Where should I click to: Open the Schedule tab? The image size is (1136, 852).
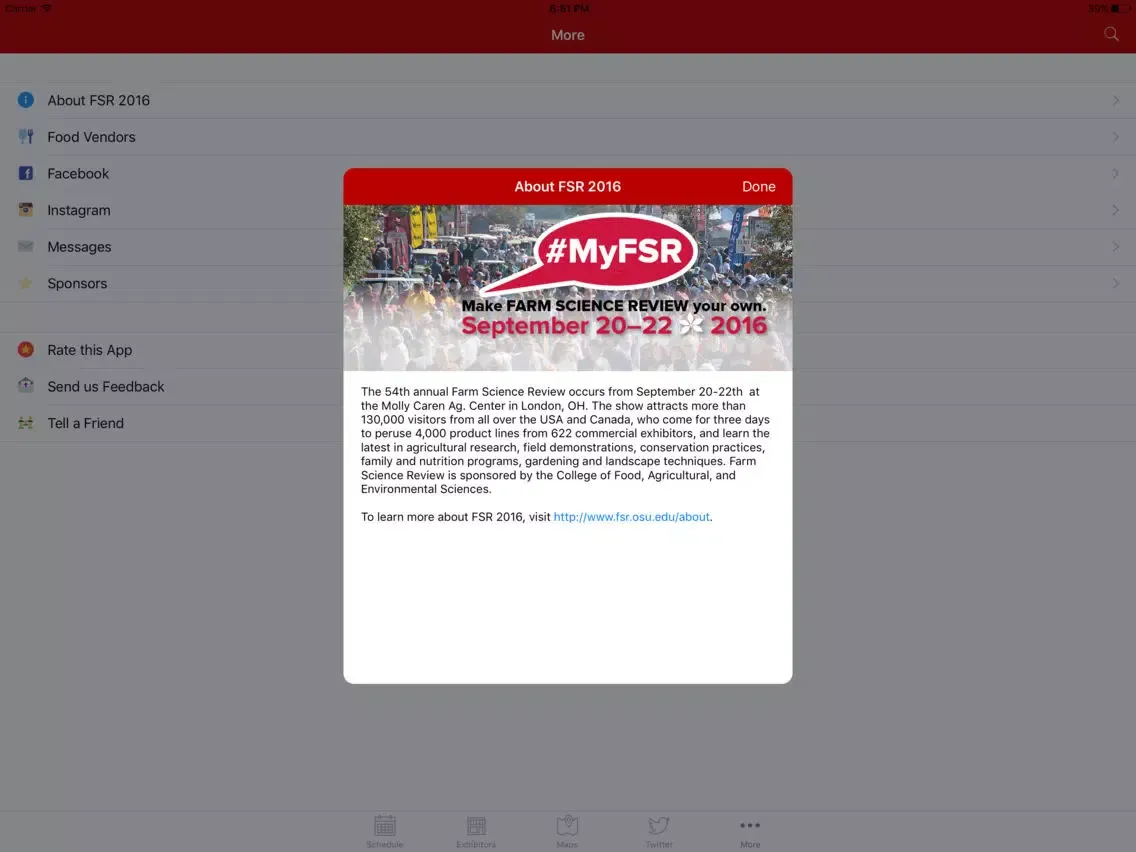tap(385, 831)
